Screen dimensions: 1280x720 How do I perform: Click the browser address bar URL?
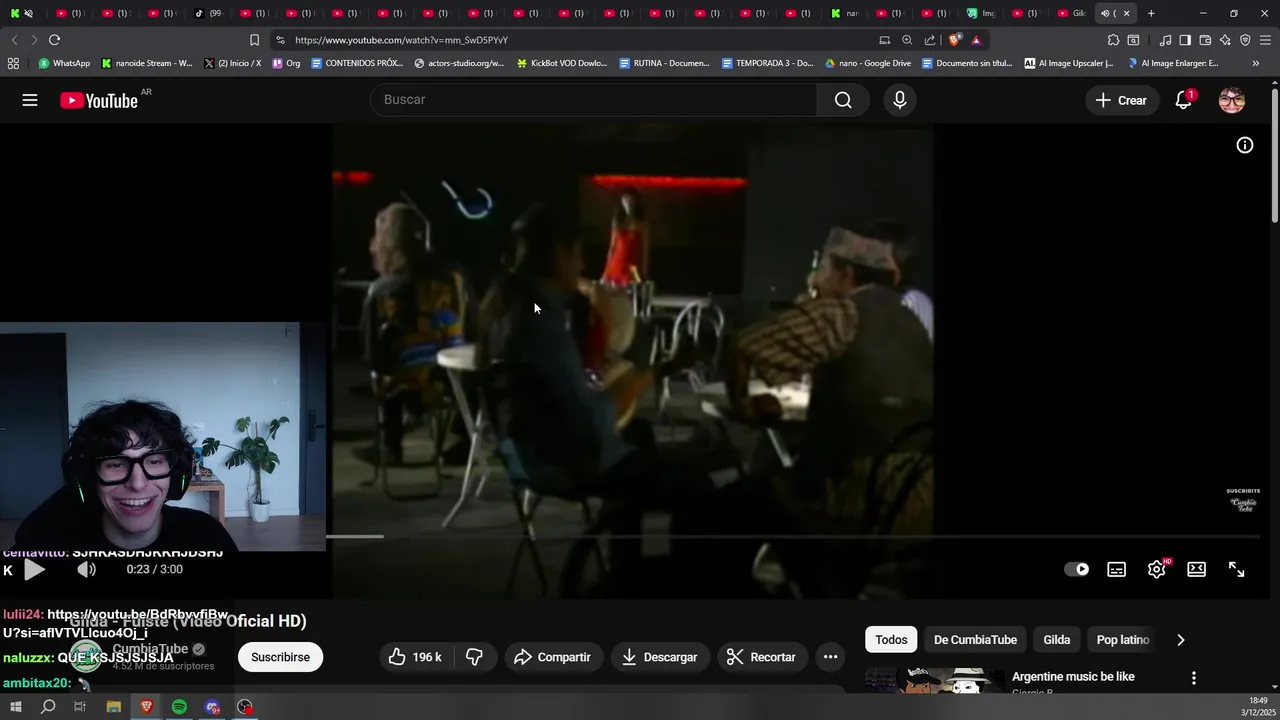pos(401,40)
